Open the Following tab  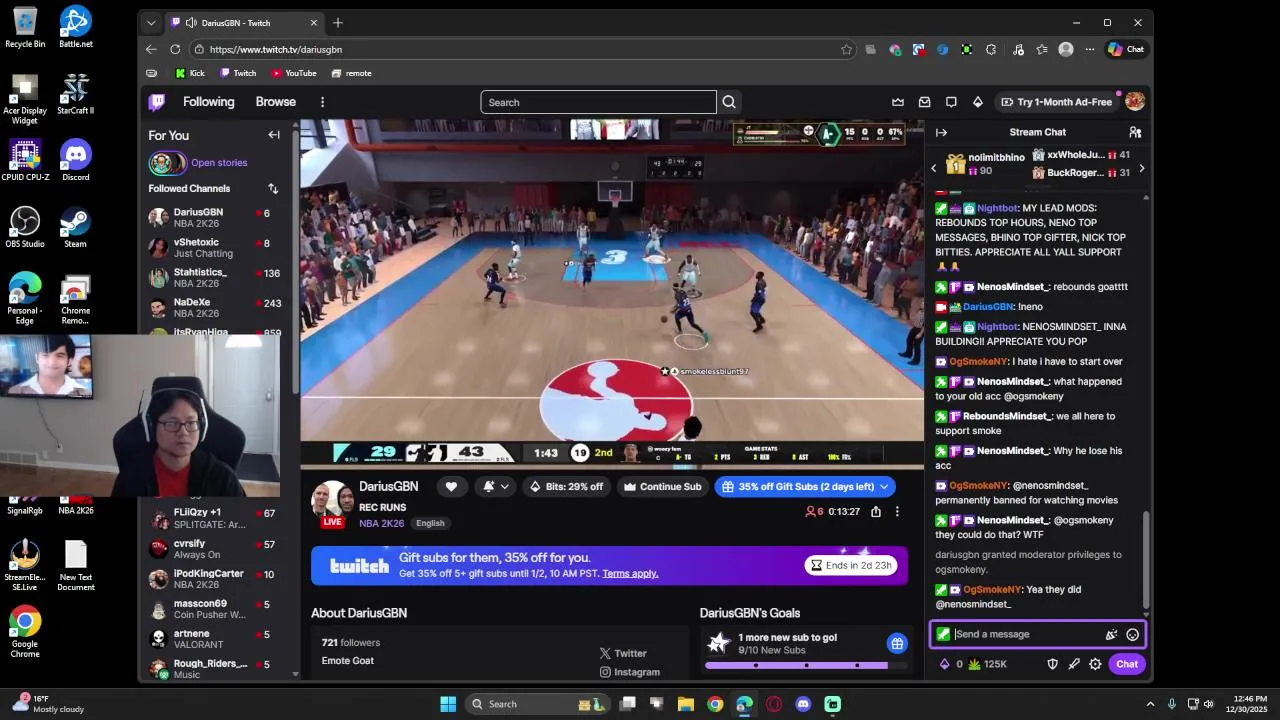[208, 102]
